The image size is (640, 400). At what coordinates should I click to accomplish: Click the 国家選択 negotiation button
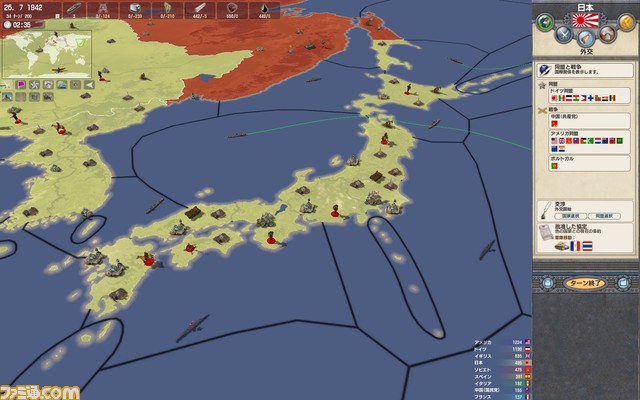click(x=570, y=216)
